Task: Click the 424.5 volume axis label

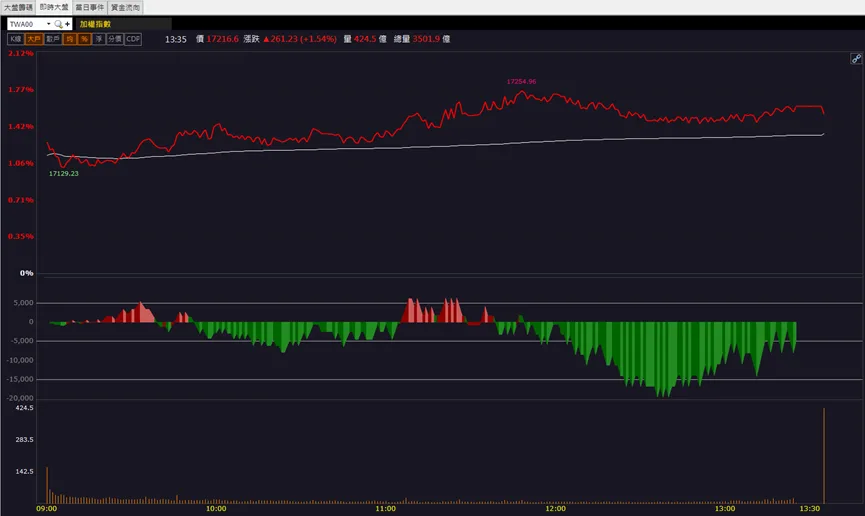Action: click(x=24, y=408)
